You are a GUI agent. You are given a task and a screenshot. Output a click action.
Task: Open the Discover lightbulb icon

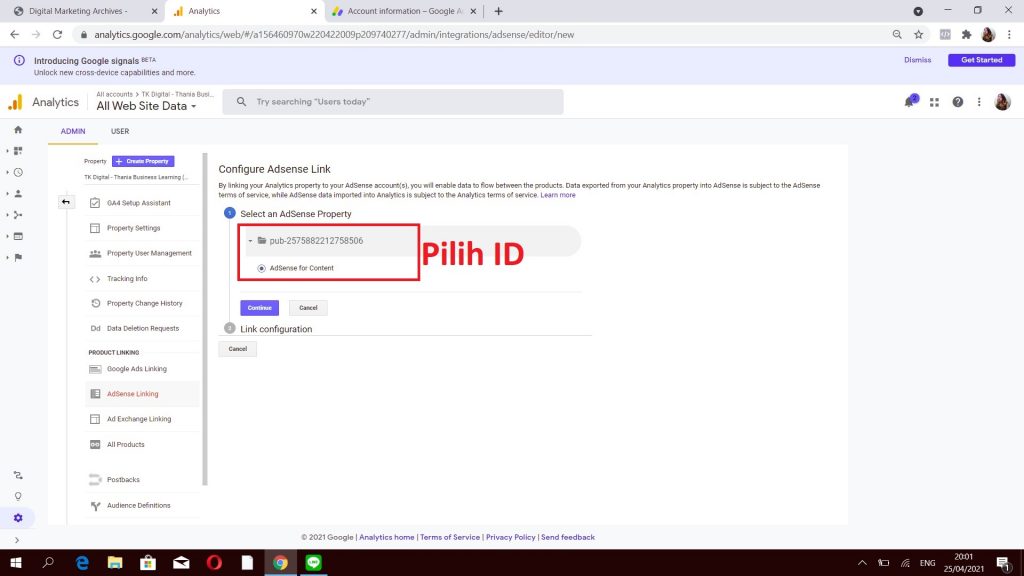click(17, 496)
